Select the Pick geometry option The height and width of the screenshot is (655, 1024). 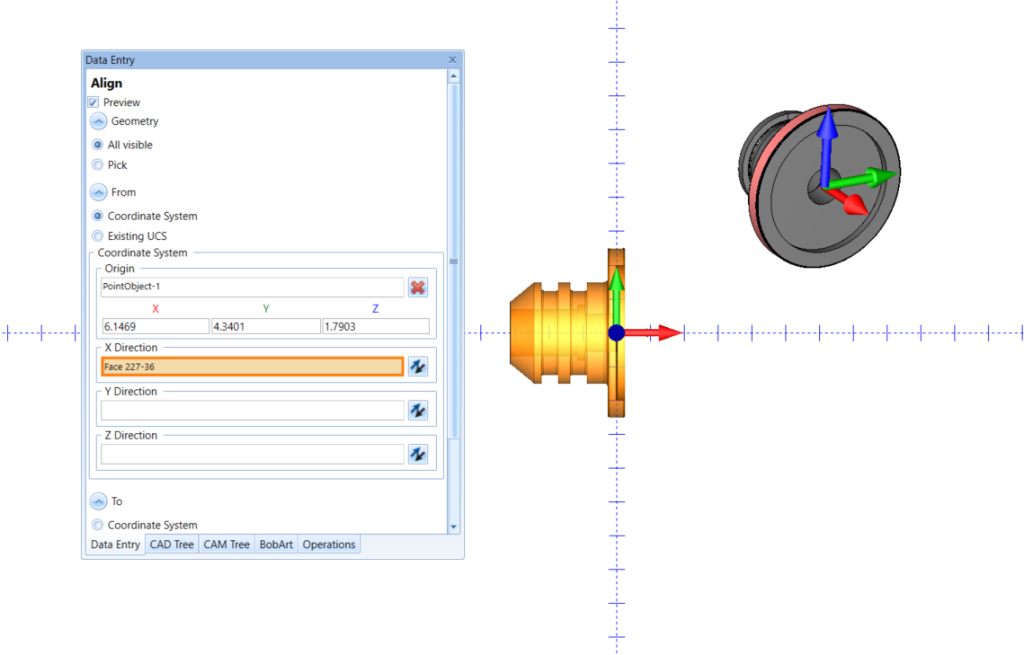[96, 164]
